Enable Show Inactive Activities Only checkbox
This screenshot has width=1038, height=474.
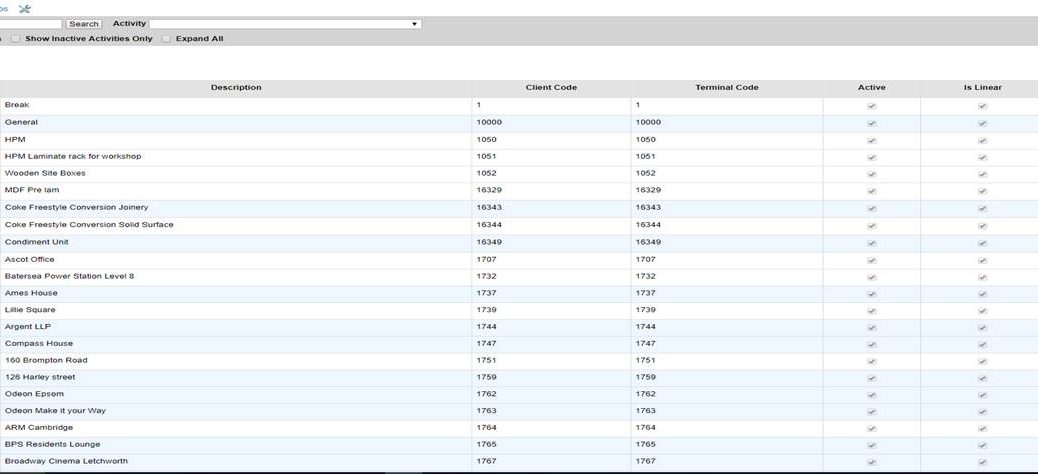16,38
